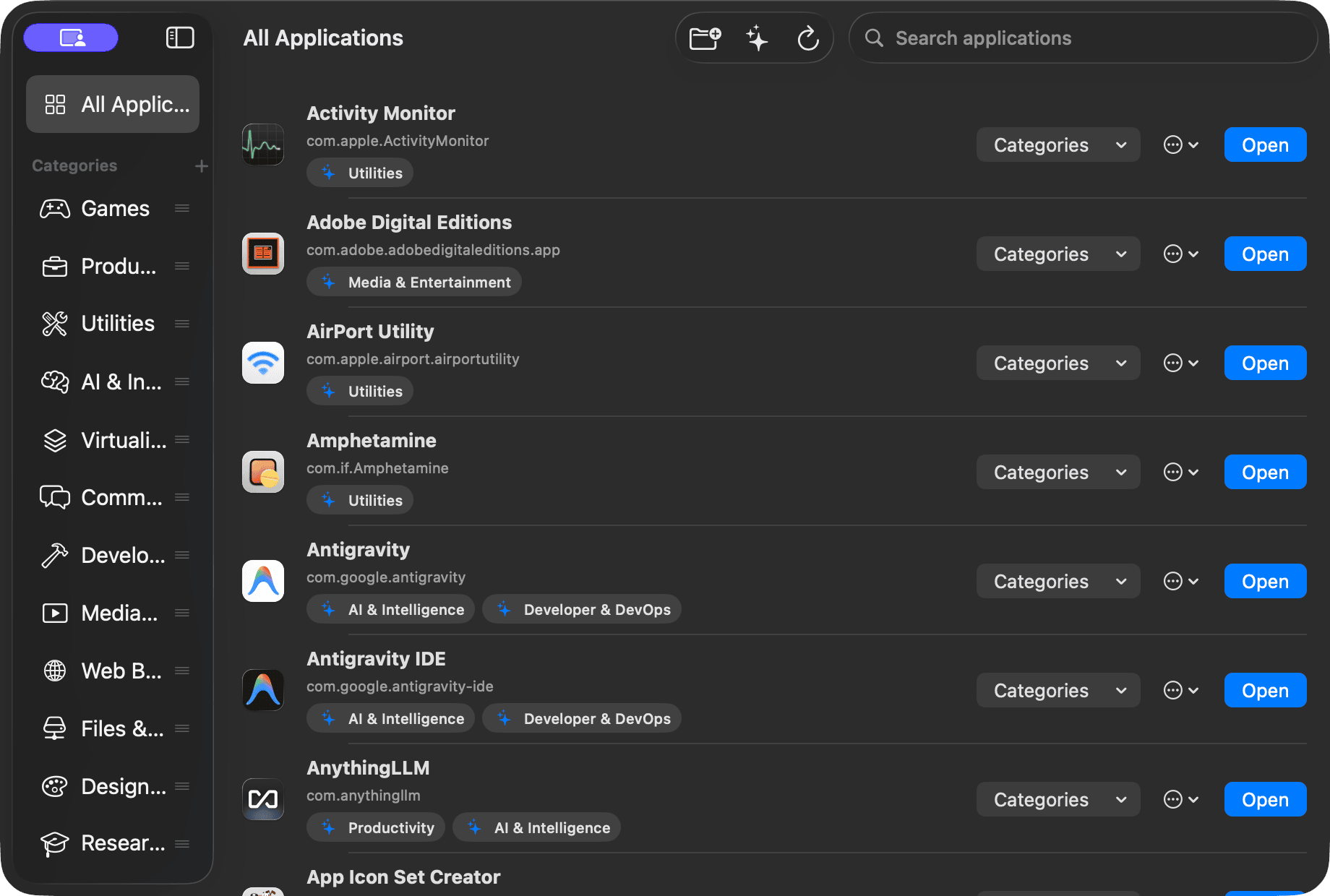Click AI & Intelligence tag under AnythingLLM
The width and height of the screenshot is (1330, 896).
tap(536, 827)
